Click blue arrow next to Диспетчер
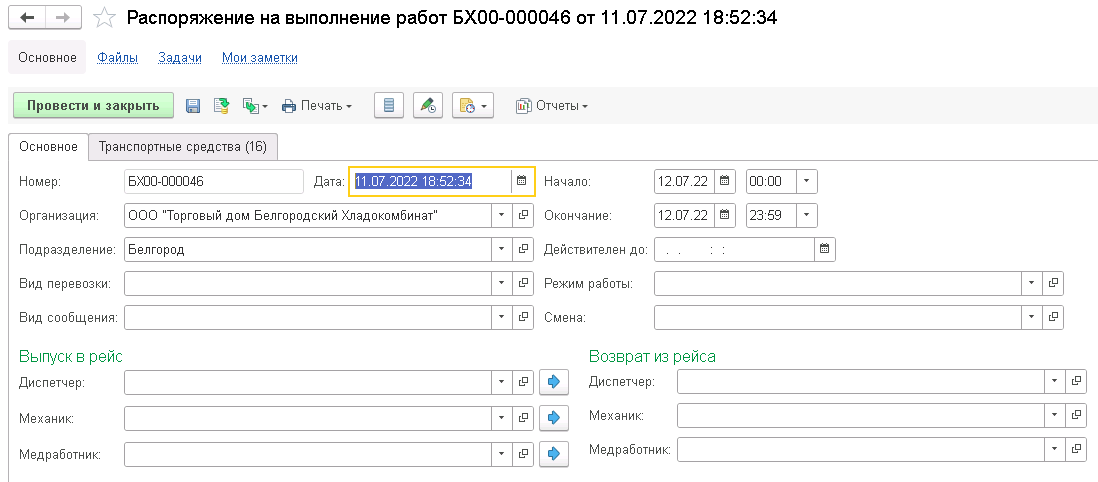Viewport: 1098px width, 482px height. [x=553, y=381]
